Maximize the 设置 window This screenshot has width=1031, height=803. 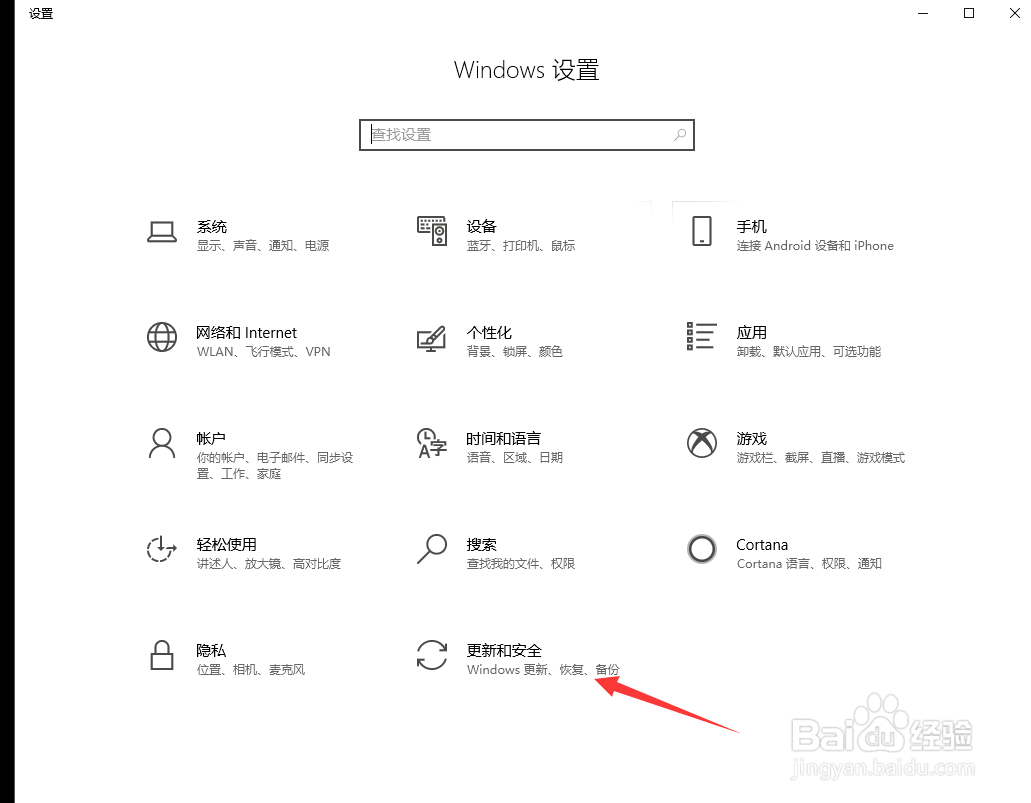(969, 13)
